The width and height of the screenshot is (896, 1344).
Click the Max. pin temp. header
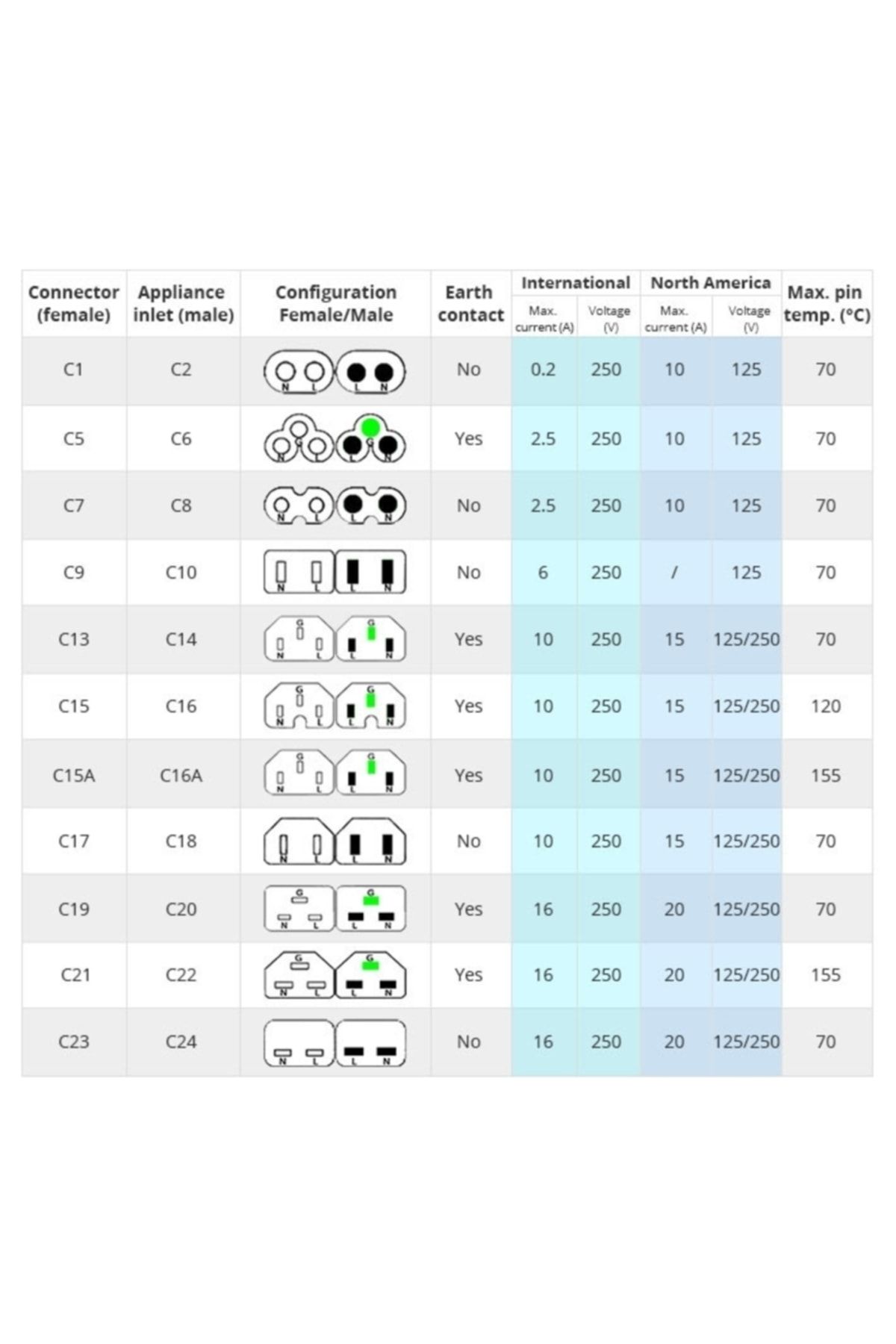click(827, 303)
